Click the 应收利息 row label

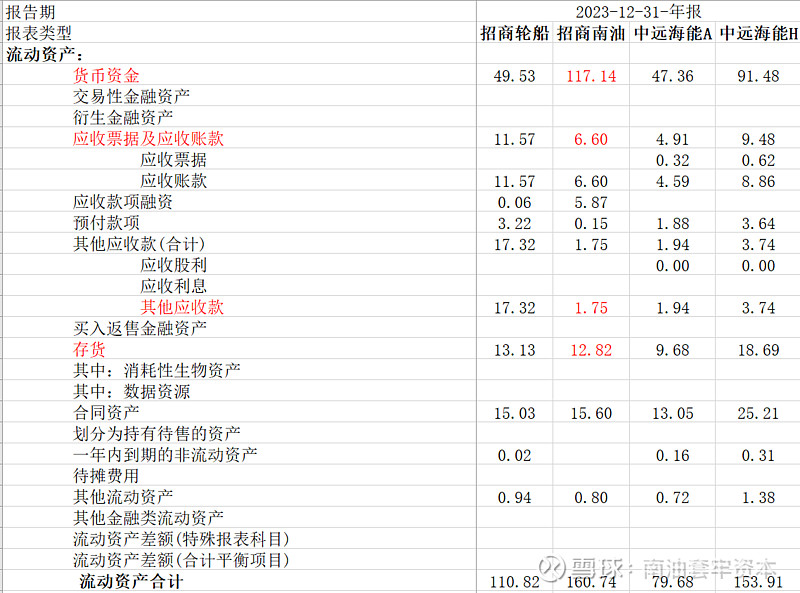tap(173, 286)
